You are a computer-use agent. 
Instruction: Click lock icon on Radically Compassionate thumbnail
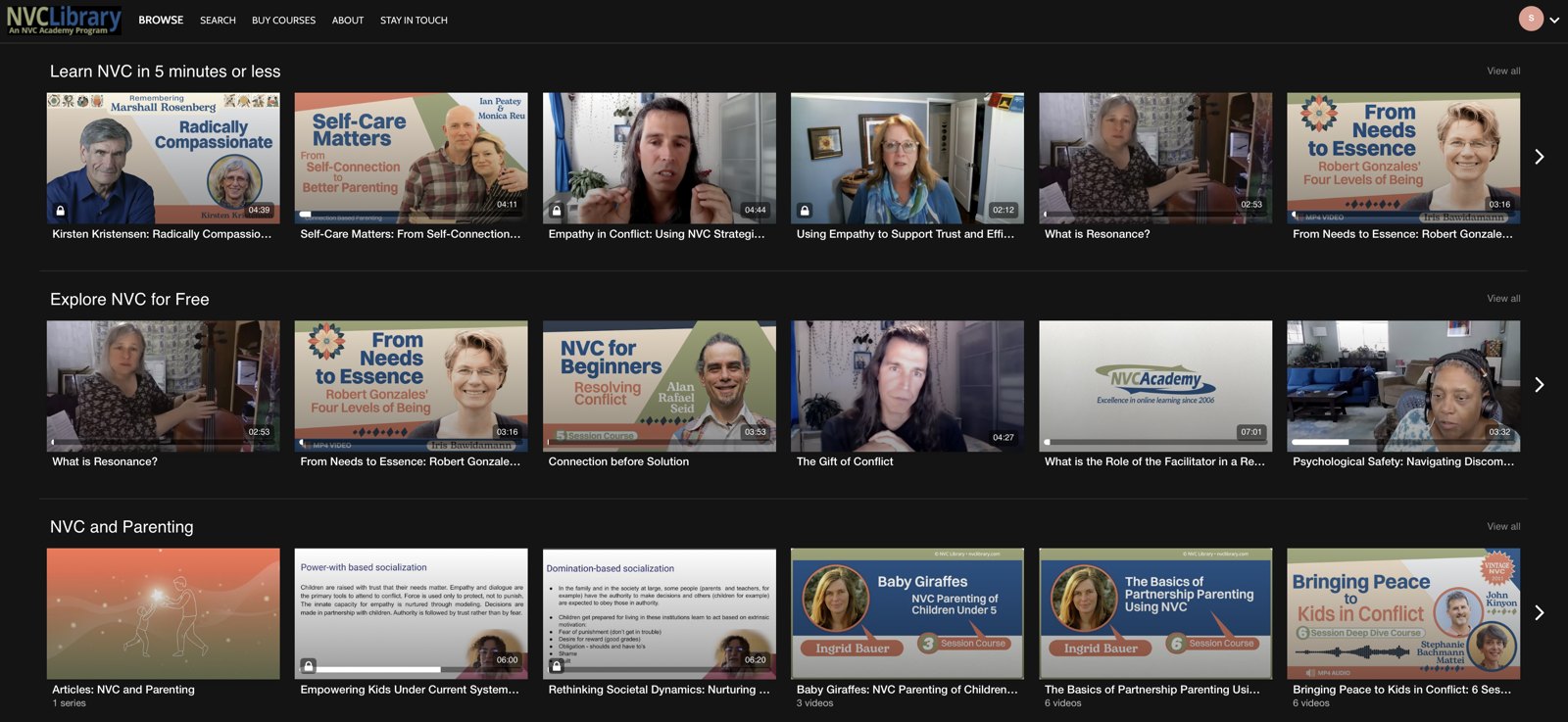(x=60, y=210)
